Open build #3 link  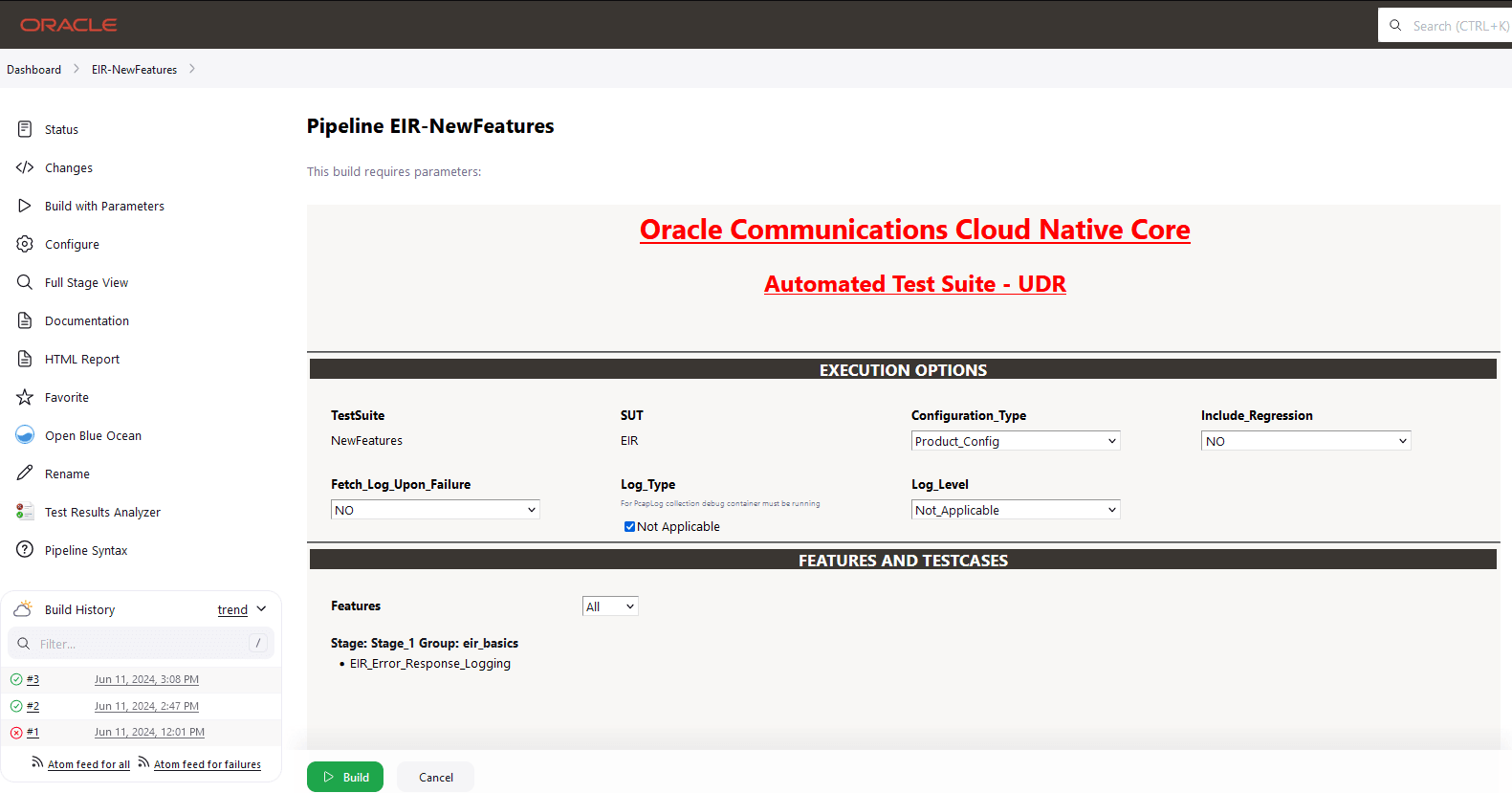coord(33,679)
